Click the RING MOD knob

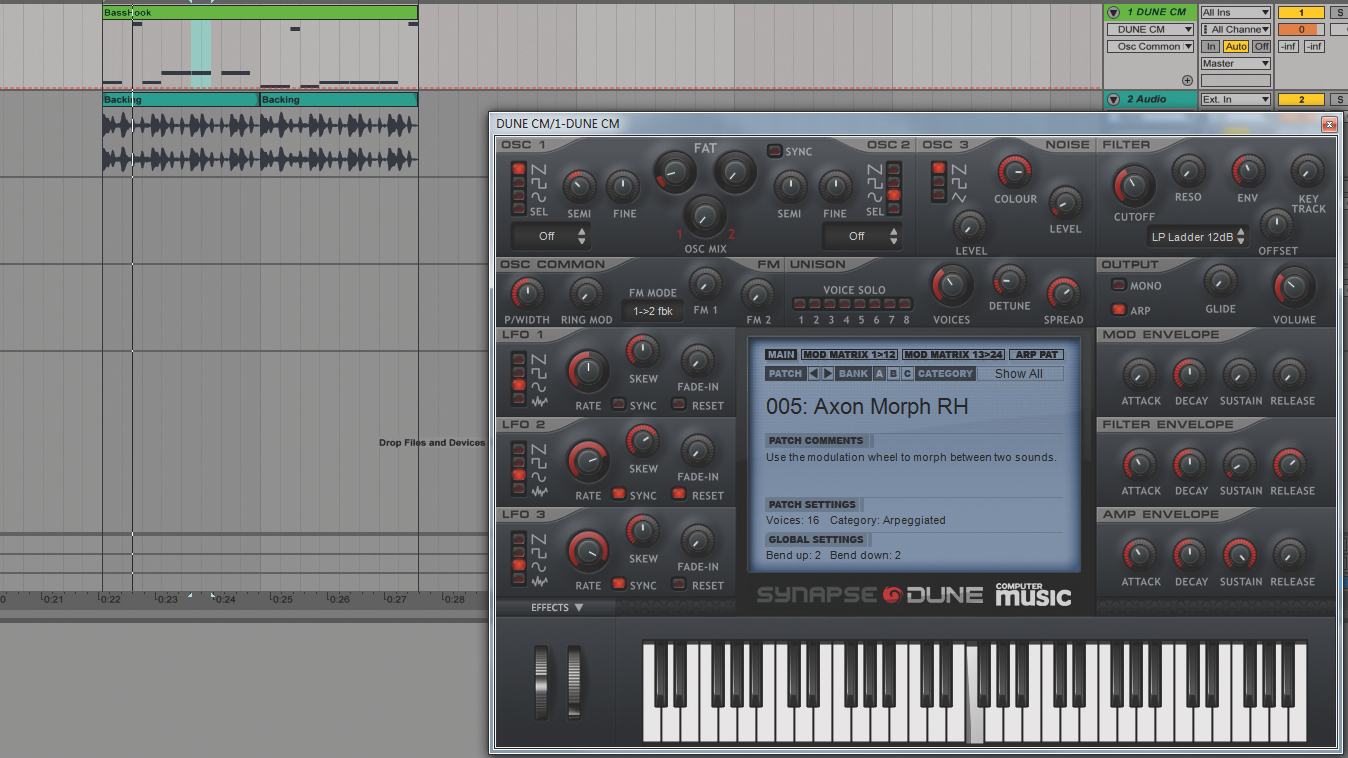coord(586,294)
